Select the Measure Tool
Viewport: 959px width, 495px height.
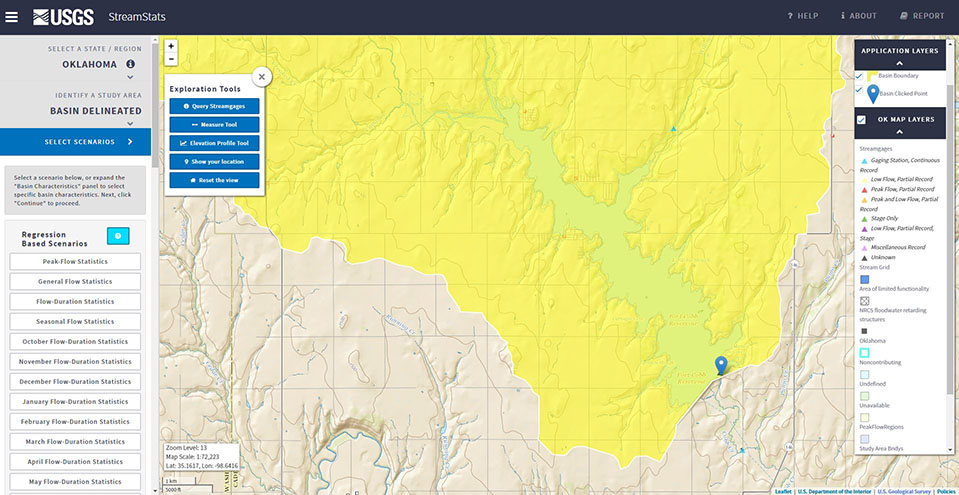coord(214,124)
